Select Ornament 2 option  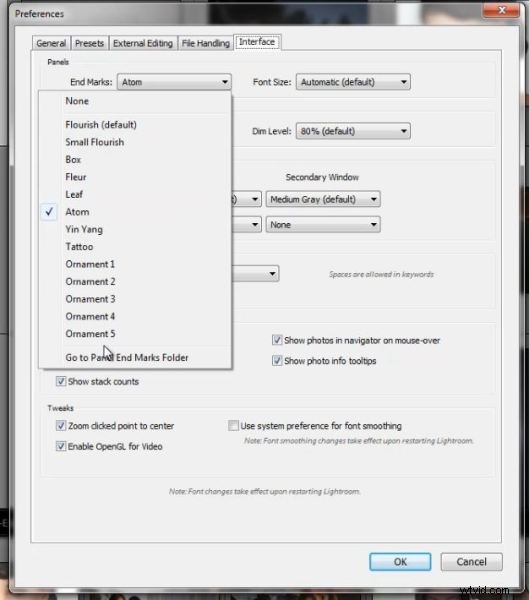pyautogui.click(x=135, y=282)
